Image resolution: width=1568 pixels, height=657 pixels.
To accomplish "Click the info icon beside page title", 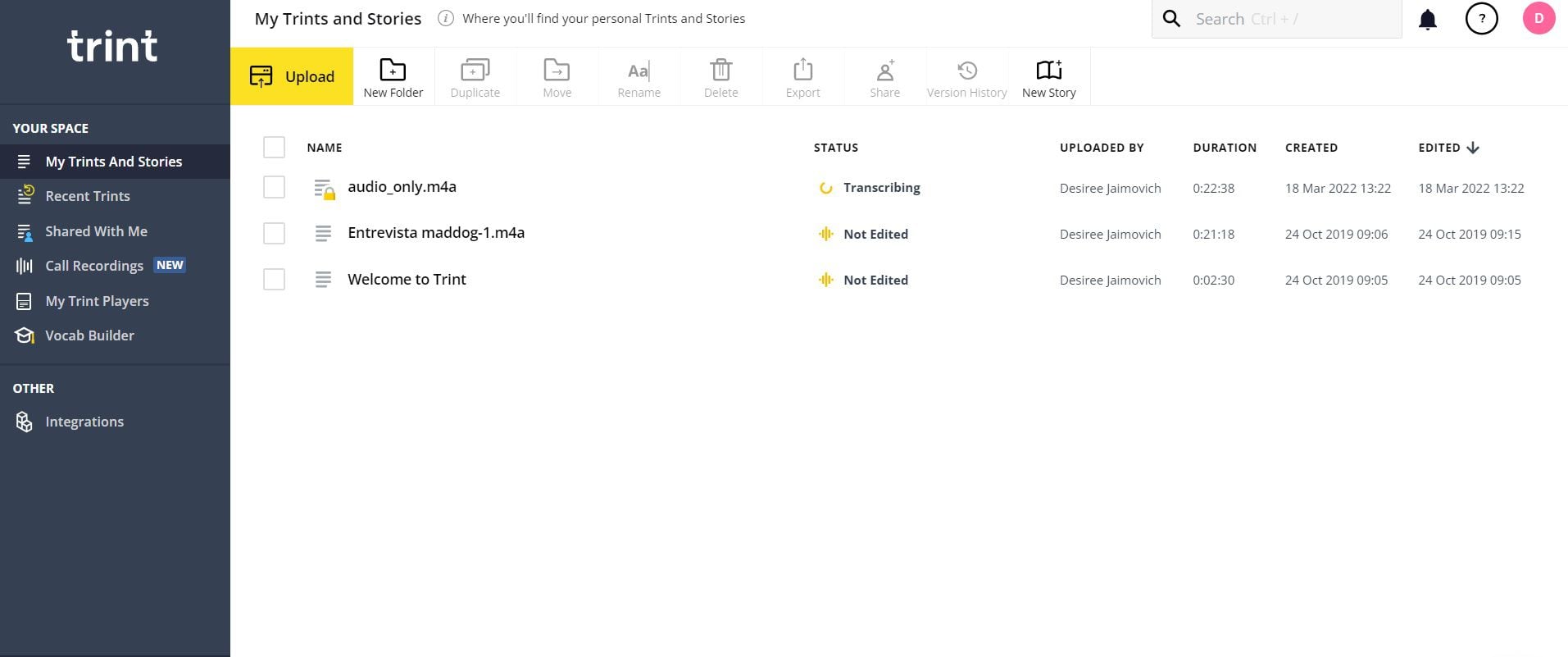I will tap(445, 19).
